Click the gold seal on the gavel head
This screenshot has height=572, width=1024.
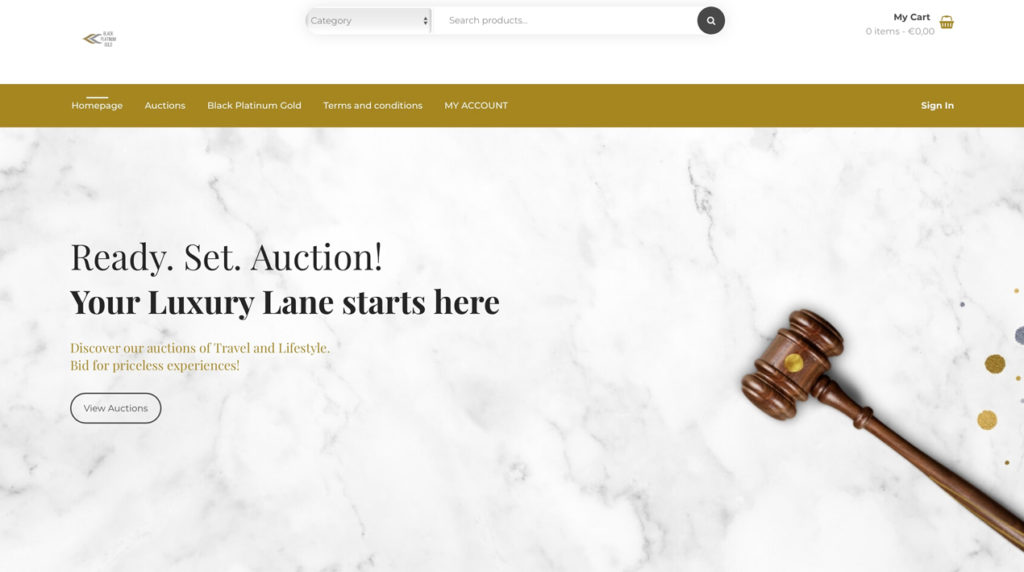click(793, 362)
